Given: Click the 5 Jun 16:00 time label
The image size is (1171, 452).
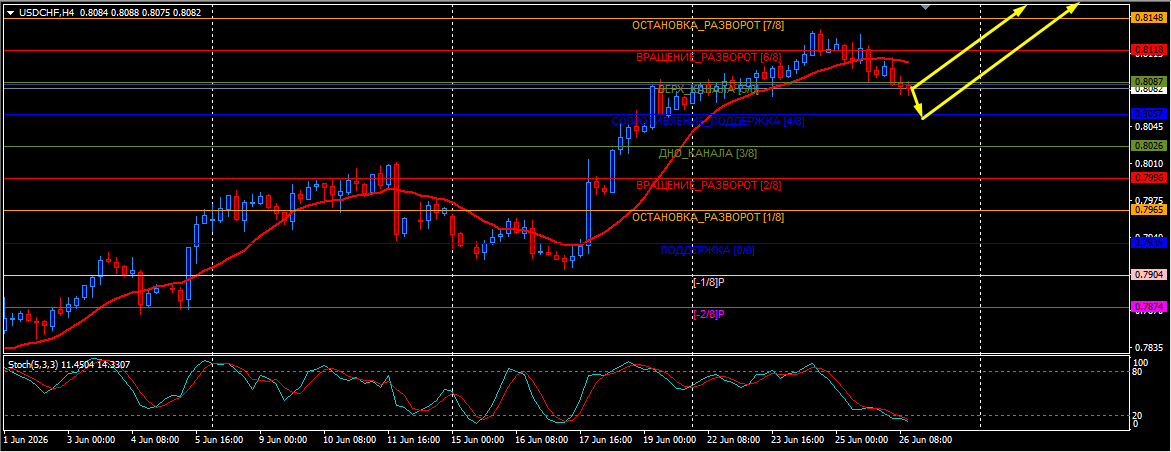Looking at the screenshot, I should click(x=218, y=440).
